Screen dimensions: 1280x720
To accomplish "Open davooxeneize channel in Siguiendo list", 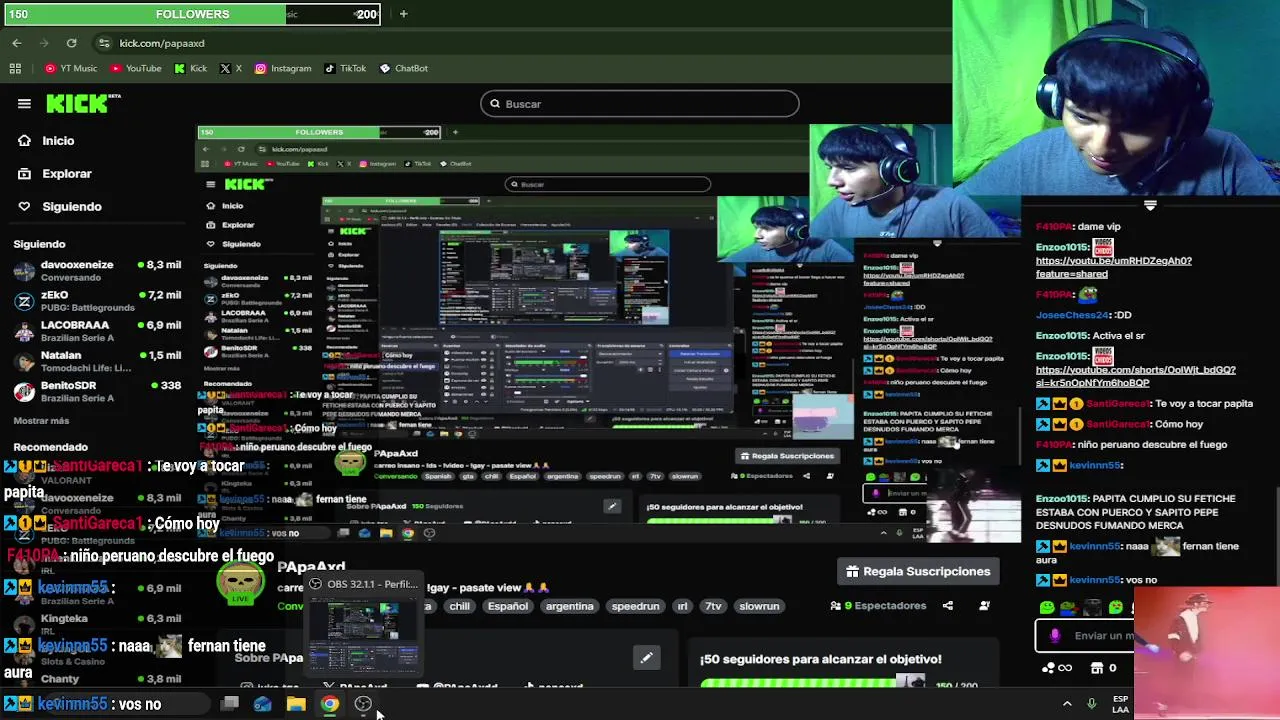I will [x=97, y=271].
